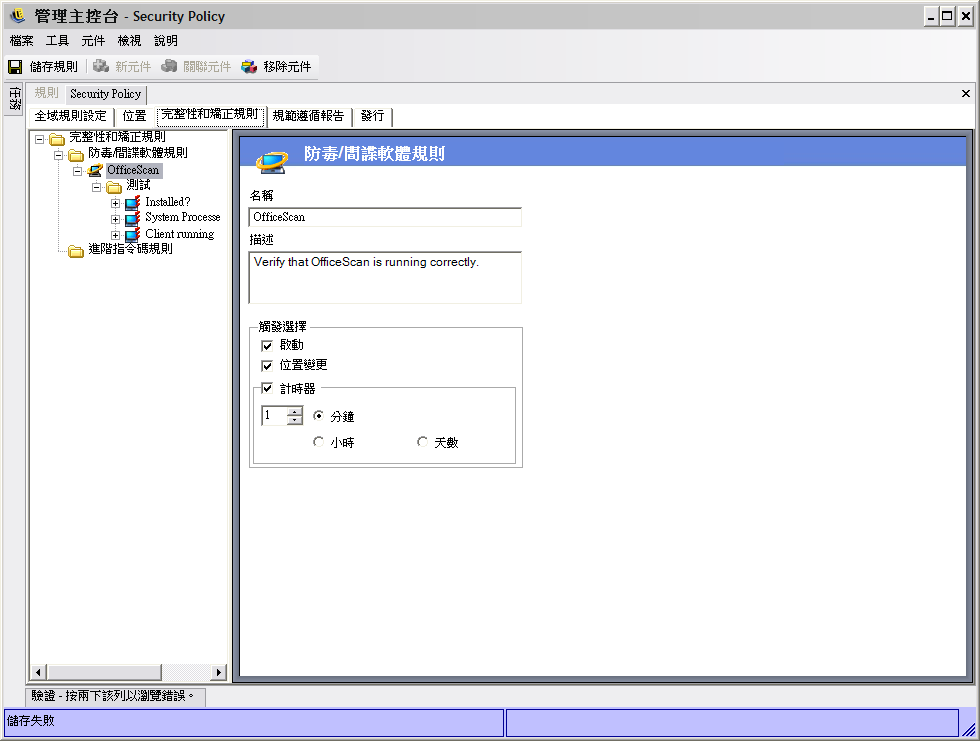Click the Client running test icon

(x=132, y=234)
